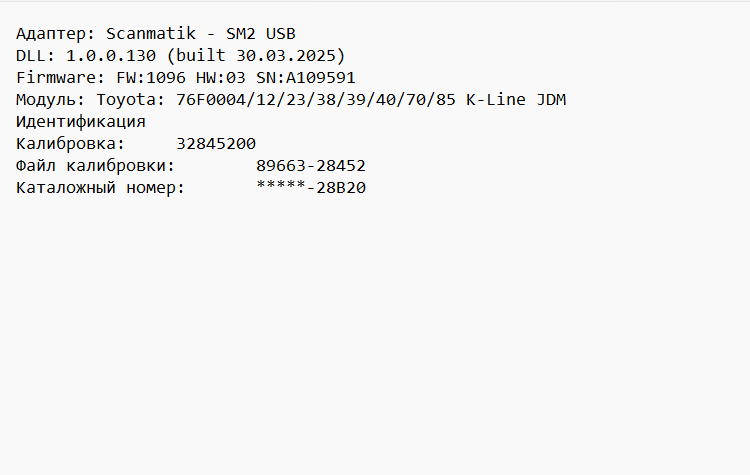Viewport: 750px width, 475px height.
Task: Click the "Идентификация" heading
Action: coord(81,121)
